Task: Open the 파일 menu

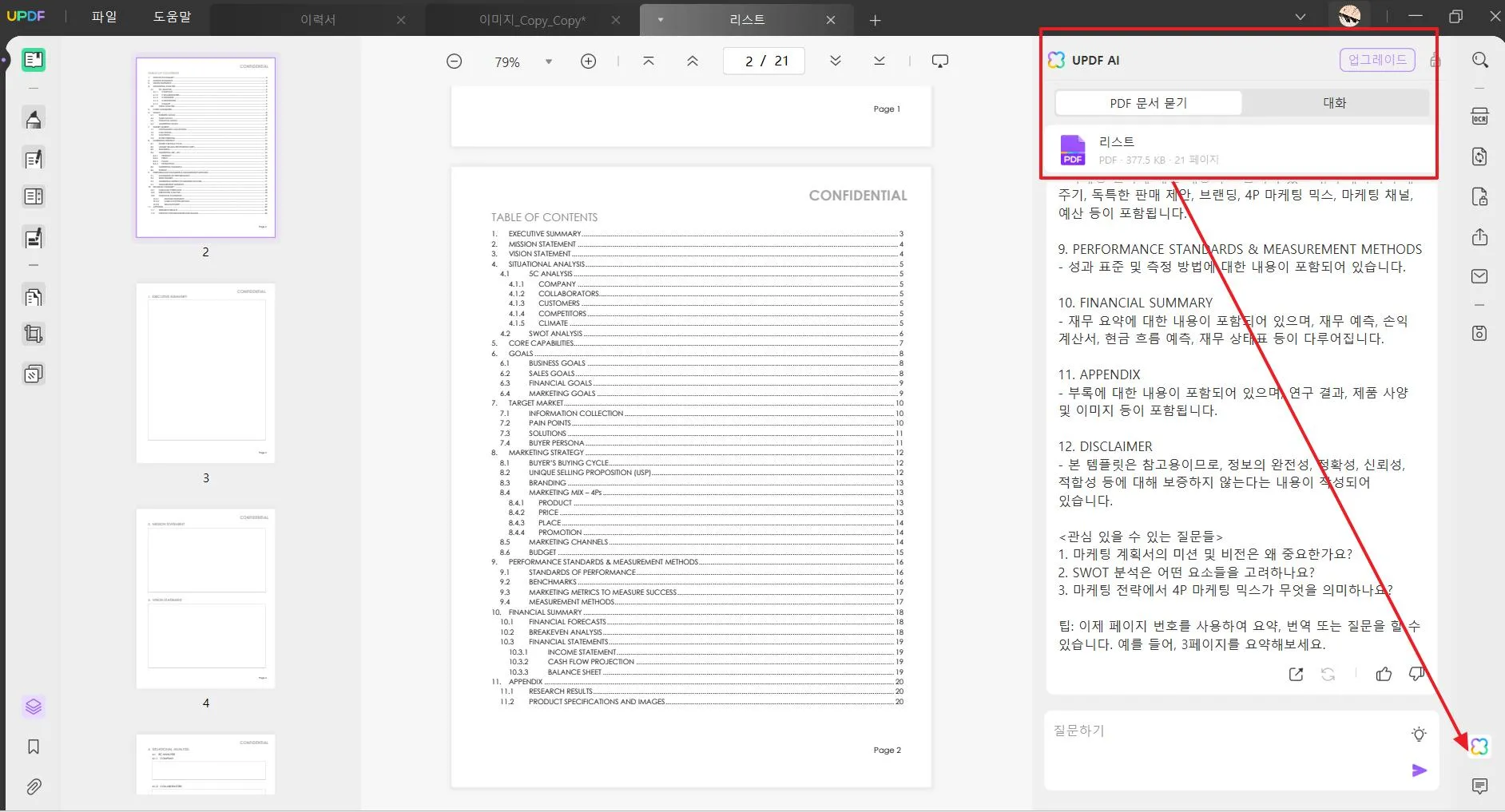Action: [105, 17]
